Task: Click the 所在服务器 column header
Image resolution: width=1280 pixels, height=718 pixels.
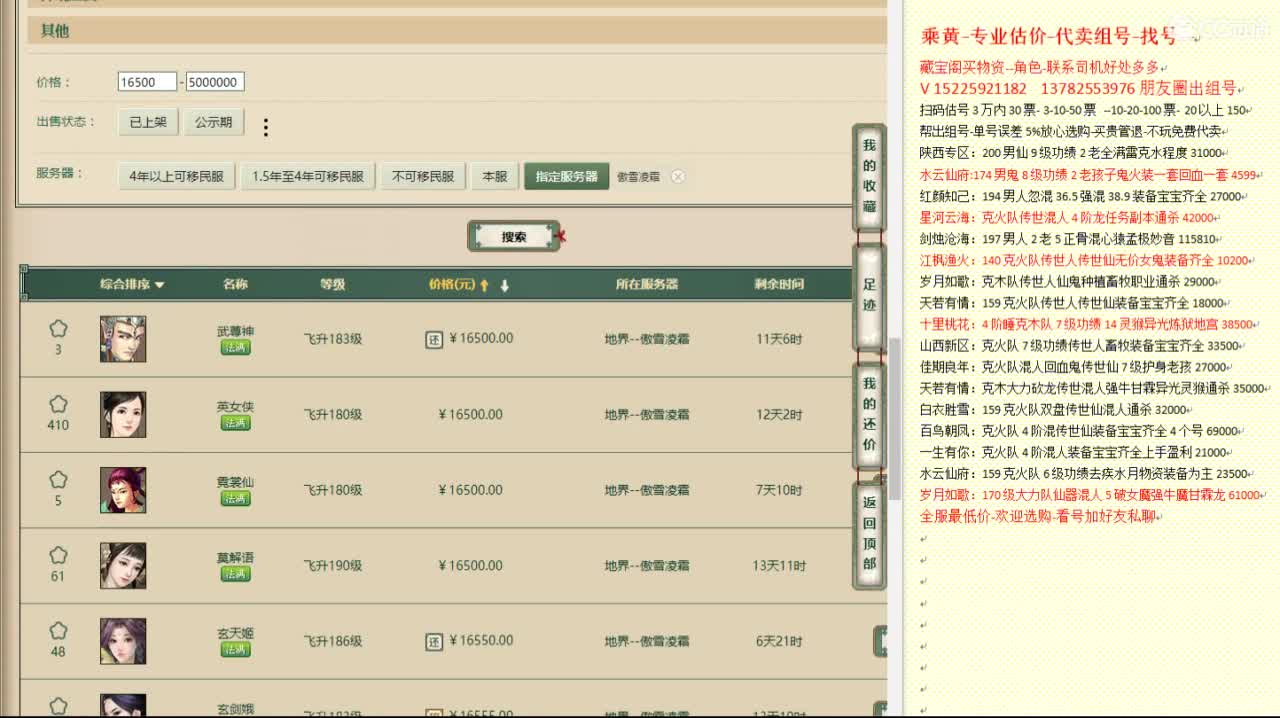Action: pos(647,285)
